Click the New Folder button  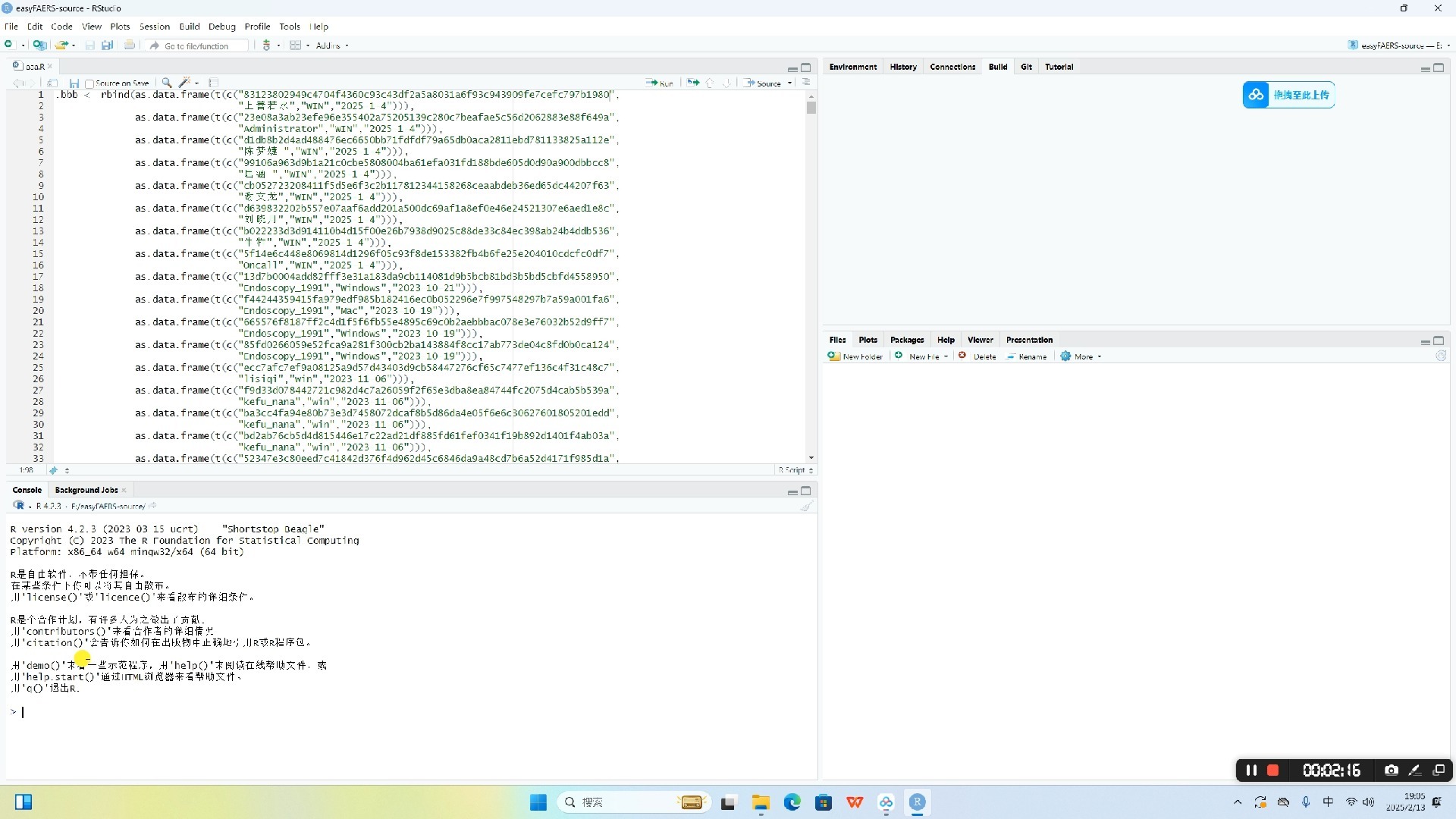pyautogui.click(x=855, y=356)
